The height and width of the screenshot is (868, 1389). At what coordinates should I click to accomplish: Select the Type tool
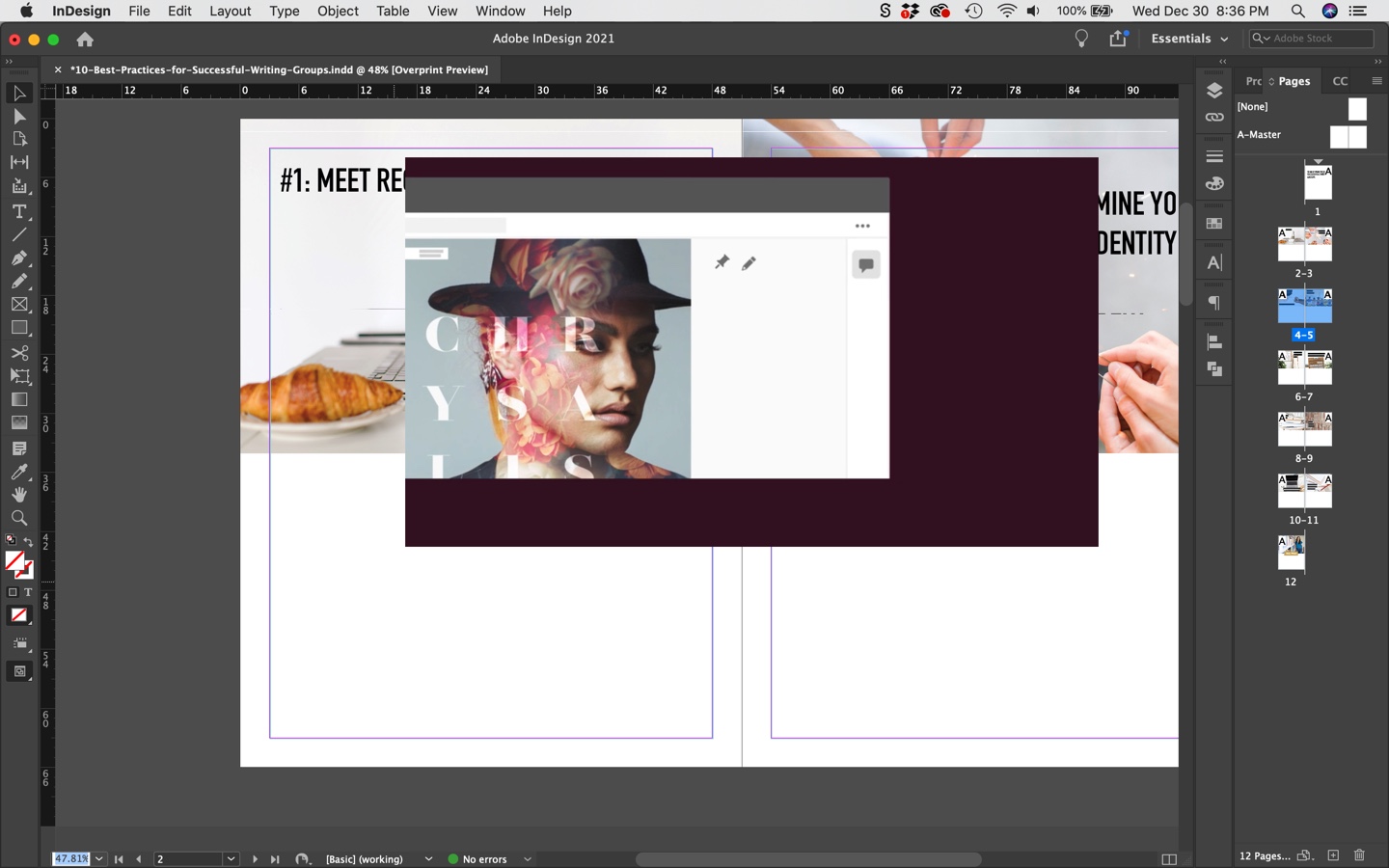[x=17, y=211]
